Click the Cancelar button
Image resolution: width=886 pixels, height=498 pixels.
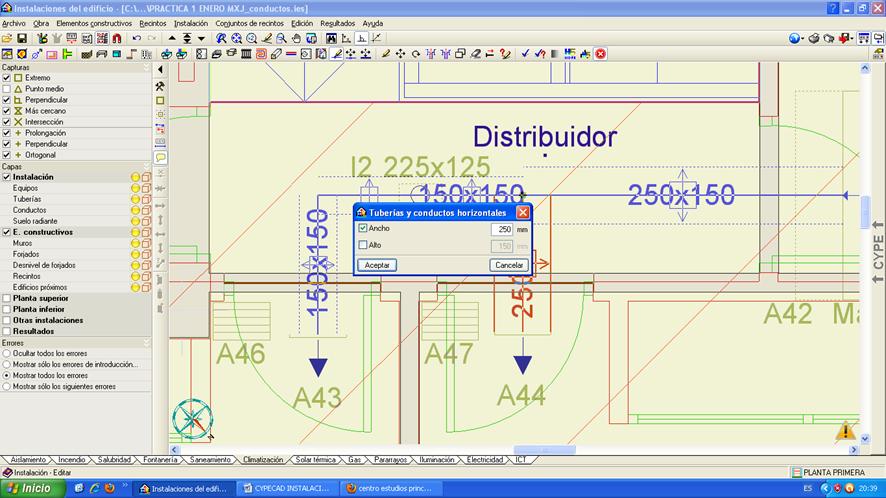pyautogui.click(x=509, y=265)
